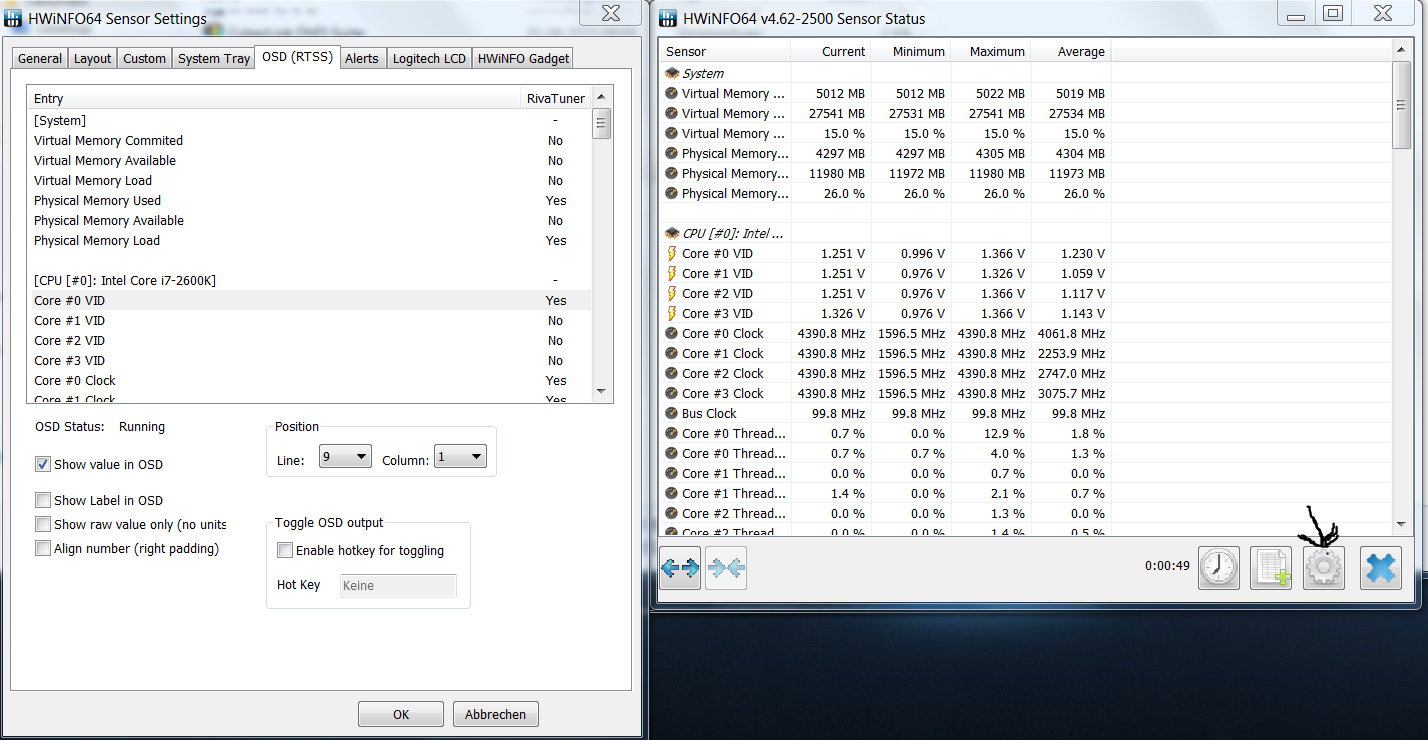This screenshot has height=740, width=1428.
Task: Click the HWiNFO64 Sensor Settings title icon
Action: click(x=15, y=17)
